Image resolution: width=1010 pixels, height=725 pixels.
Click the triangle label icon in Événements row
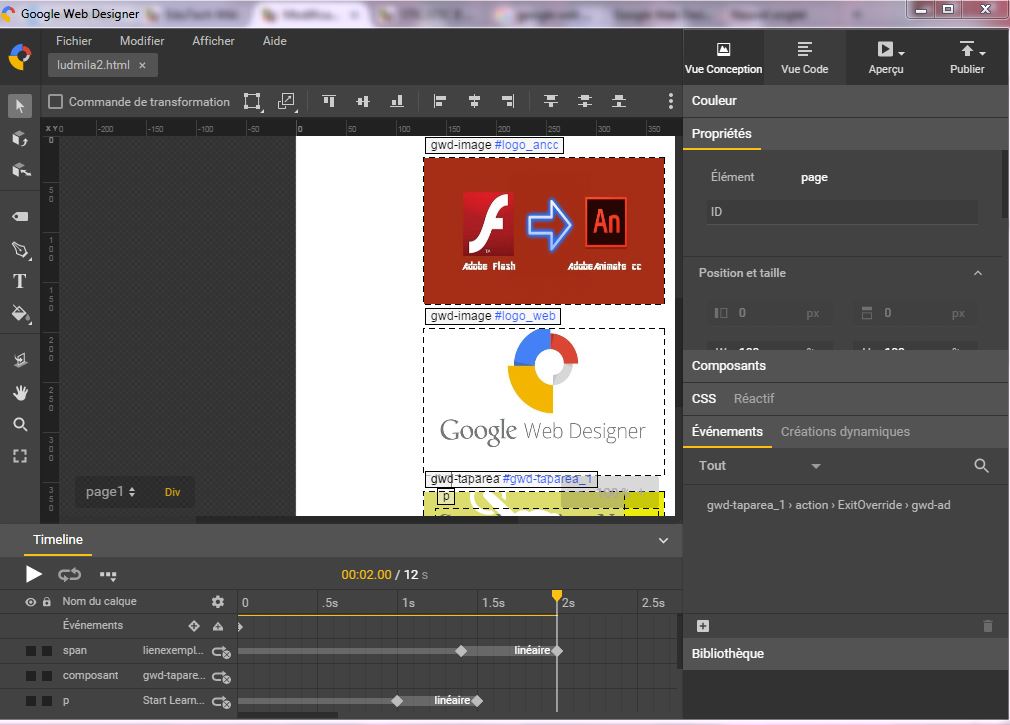tap(218, 626)
